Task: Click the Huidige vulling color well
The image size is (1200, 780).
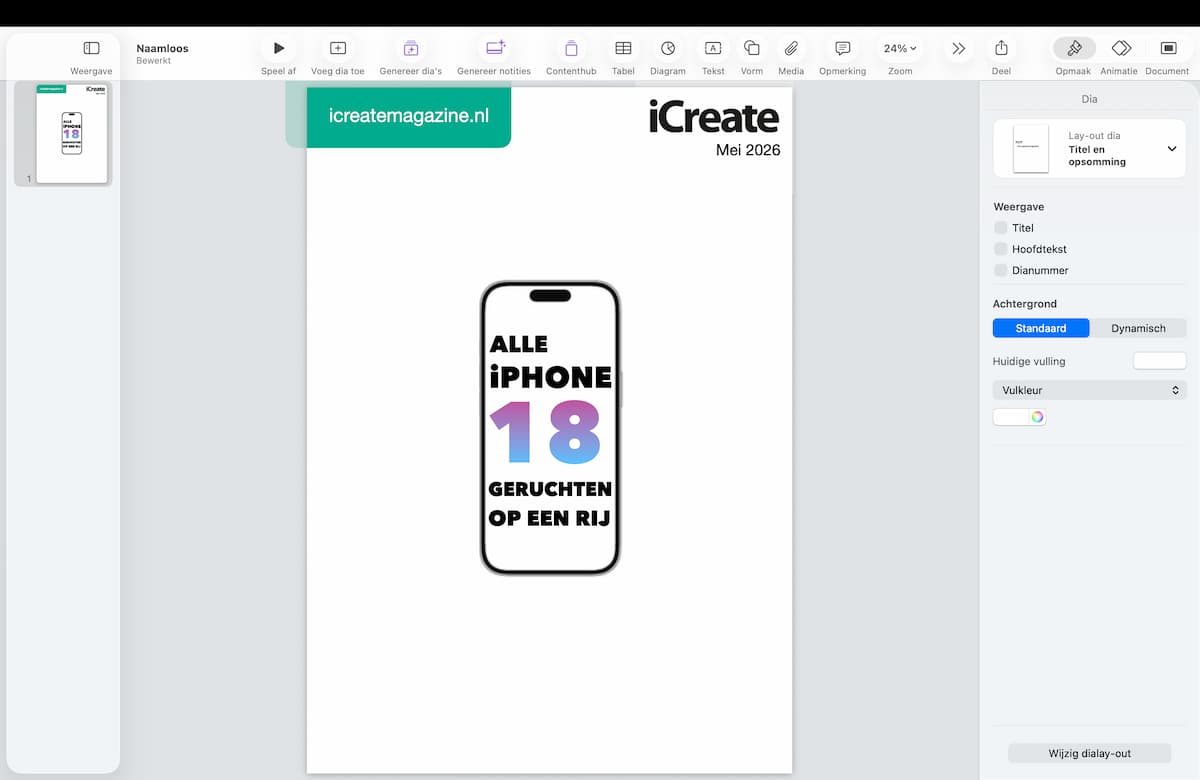Action: click(x=1159, y=361)
